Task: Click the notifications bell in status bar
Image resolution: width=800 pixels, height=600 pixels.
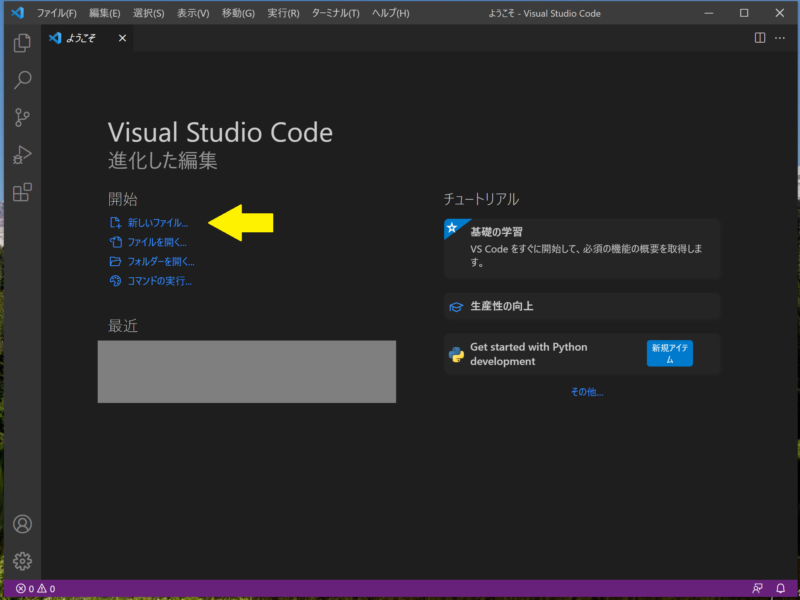Action: coord(781,589)
